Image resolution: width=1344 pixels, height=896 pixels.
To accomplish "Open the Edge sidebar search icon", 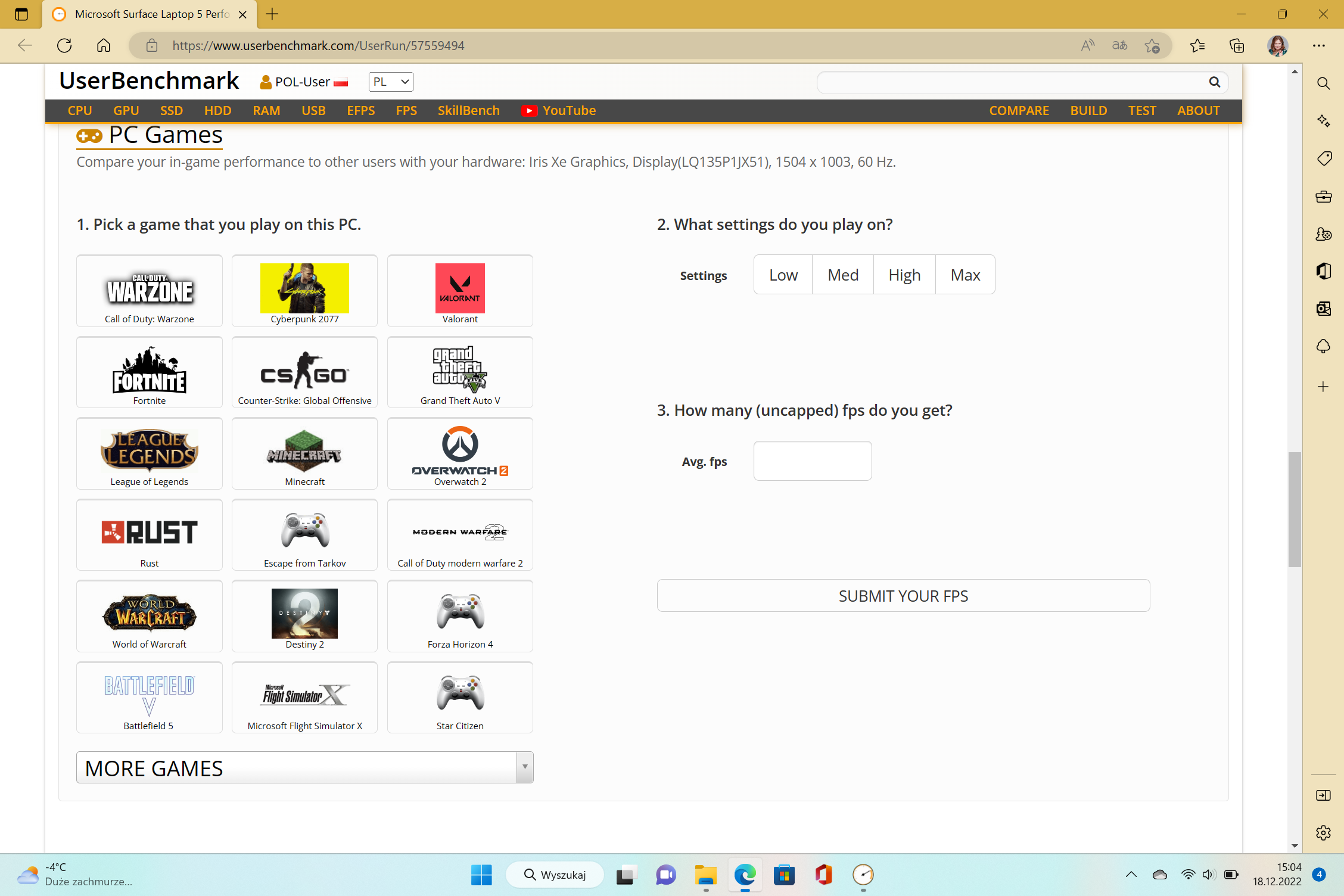I will coord(1324,83).
